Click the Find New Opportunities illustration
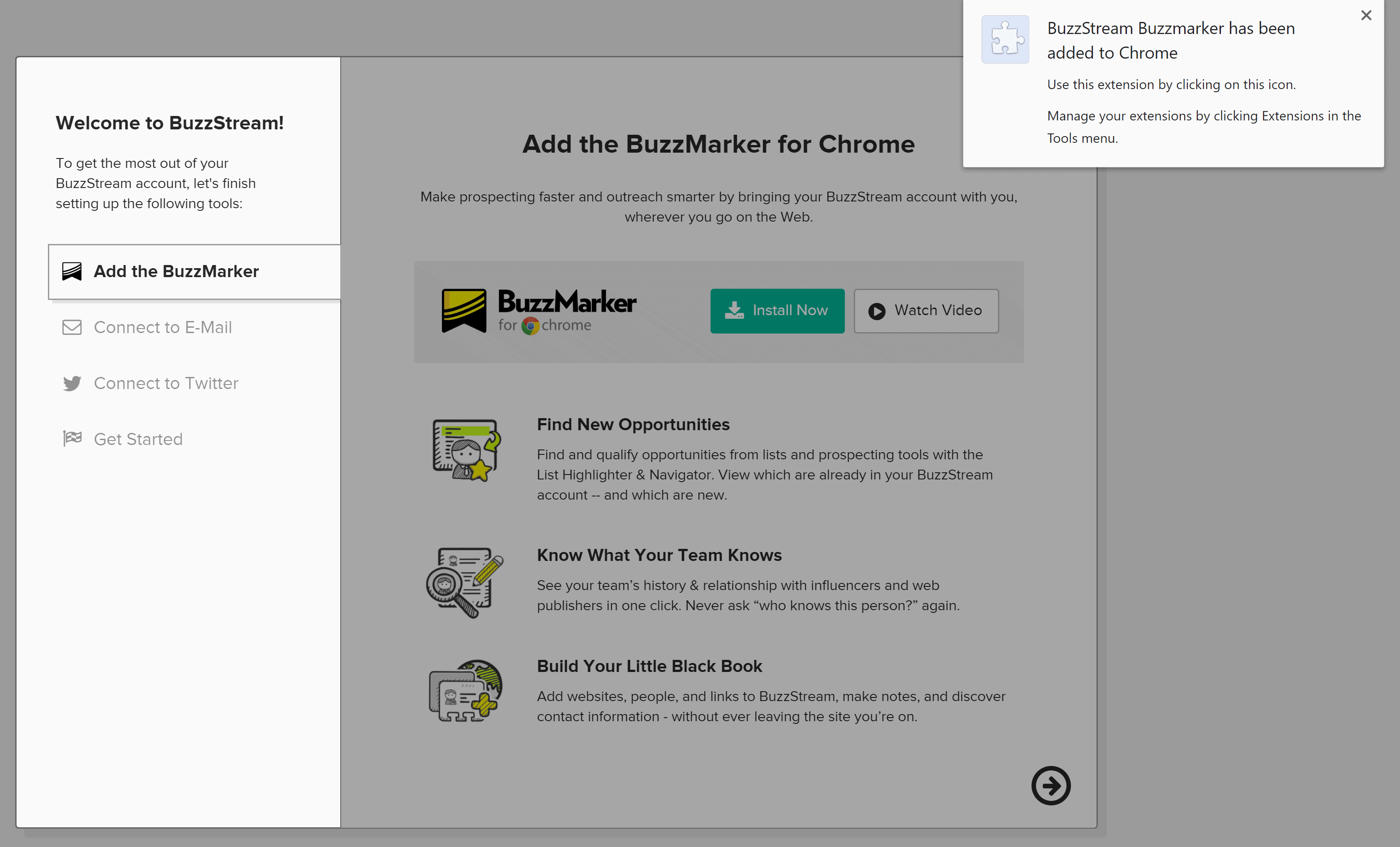Viewport: 1400px width, 847px height. tap(467, 450)
